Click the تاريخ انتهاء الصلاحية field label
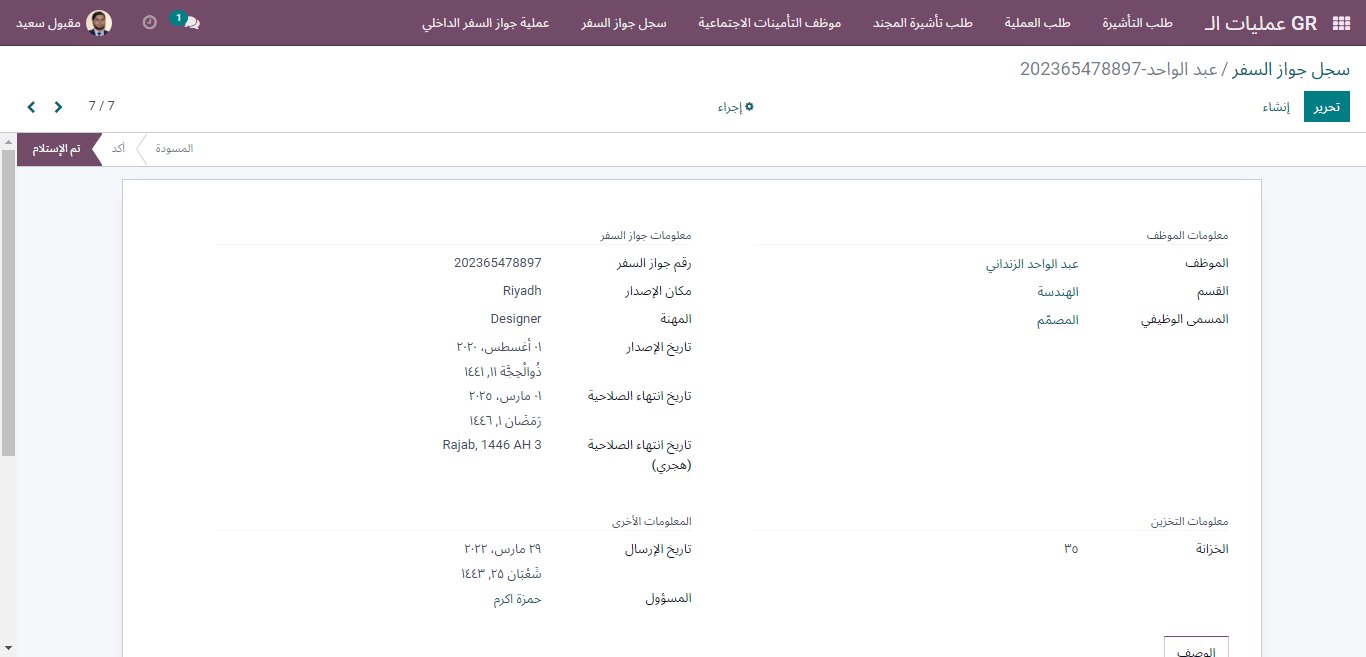Viewport: 1366px width, 657px height. coord(640,396)
